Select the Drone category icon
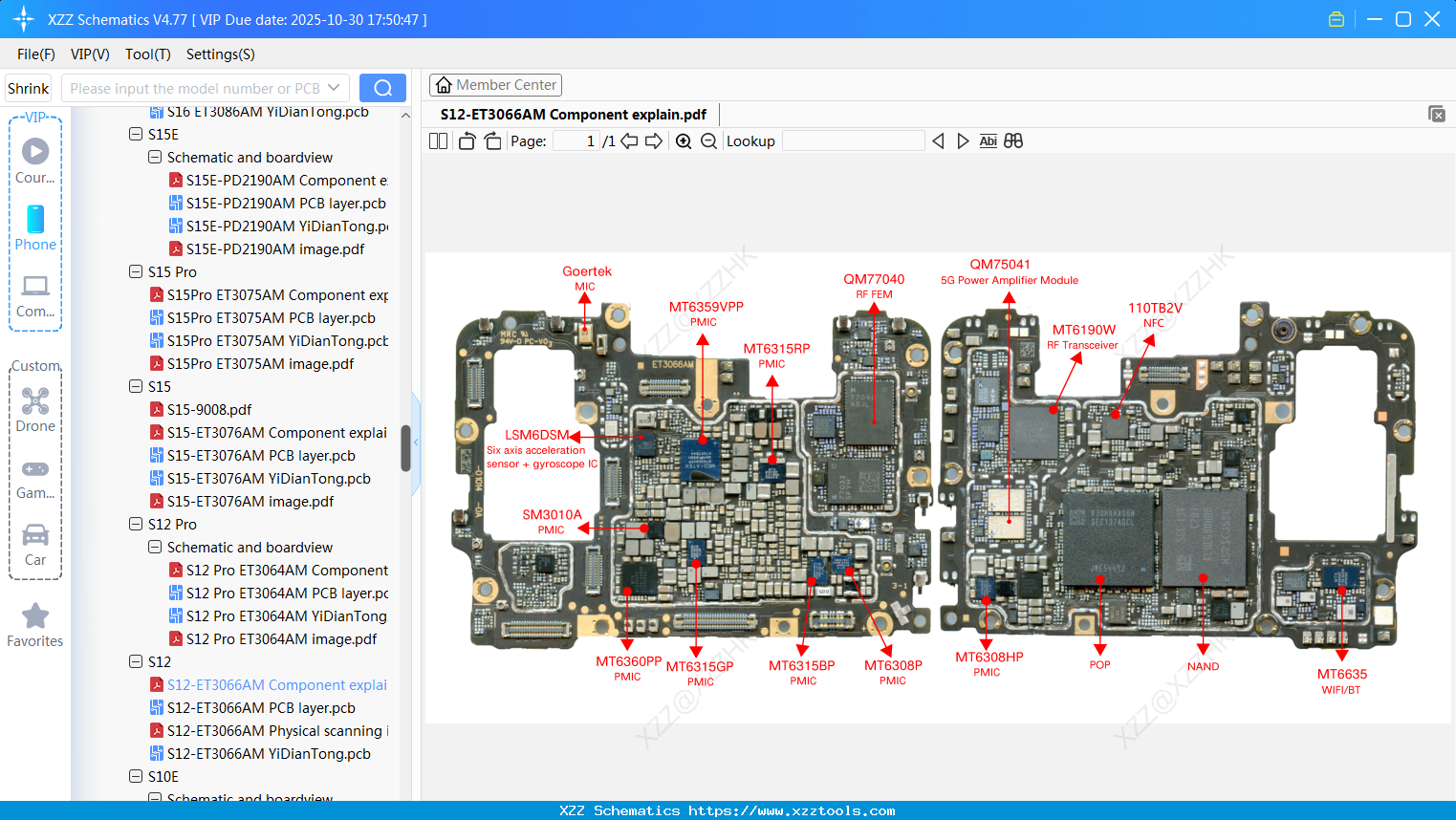Viewport: 1456px width, 820px height. (34, 401)
